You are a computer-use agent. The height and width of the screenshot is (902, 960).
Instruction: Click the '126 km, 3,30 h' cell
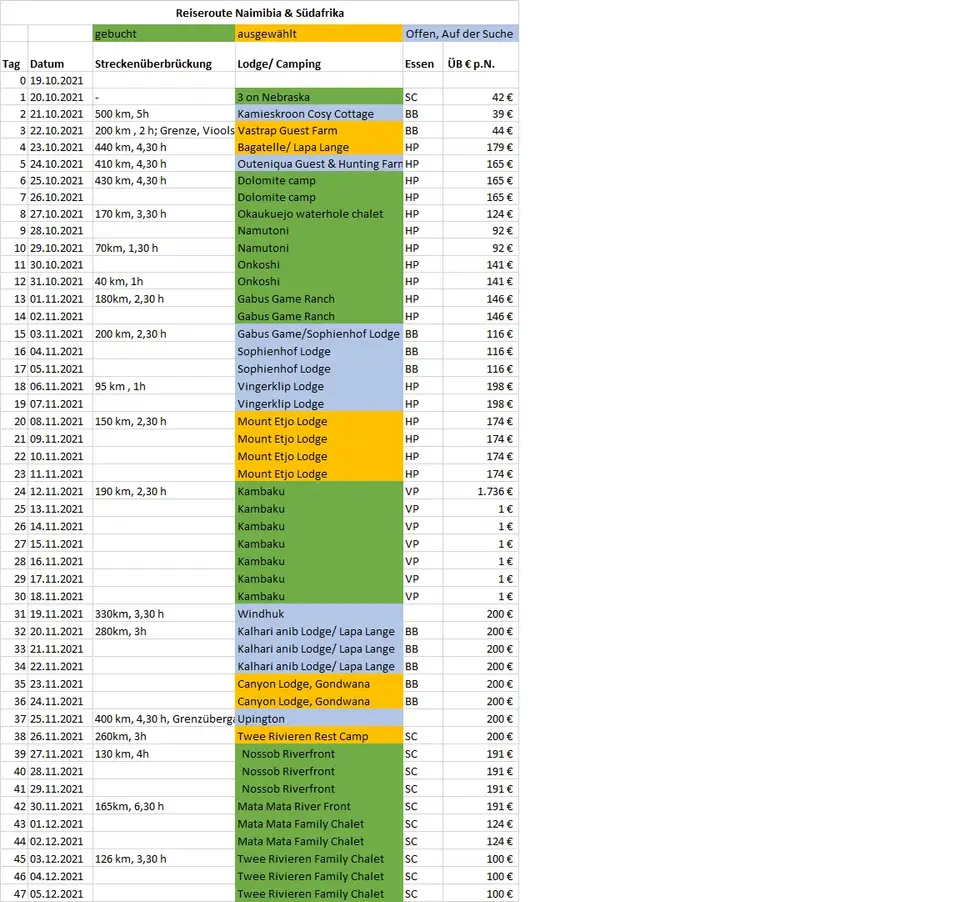164,859
